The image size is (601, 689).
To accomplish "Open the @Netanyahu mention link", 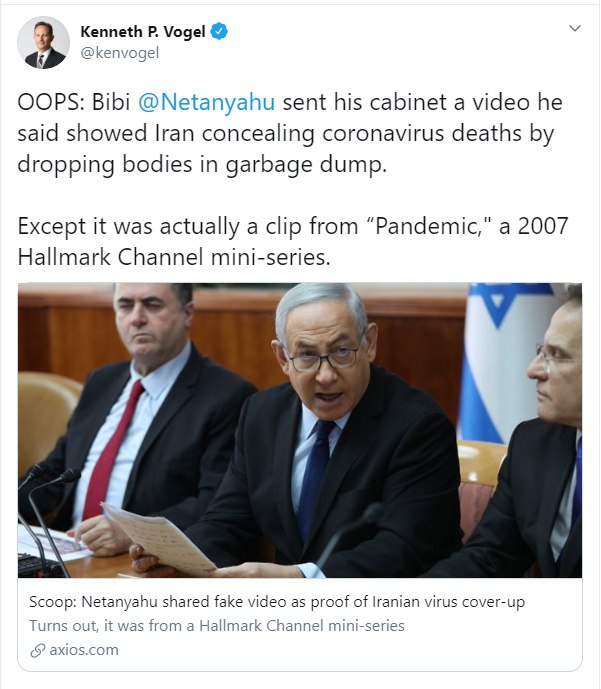I will coord(206,102).
